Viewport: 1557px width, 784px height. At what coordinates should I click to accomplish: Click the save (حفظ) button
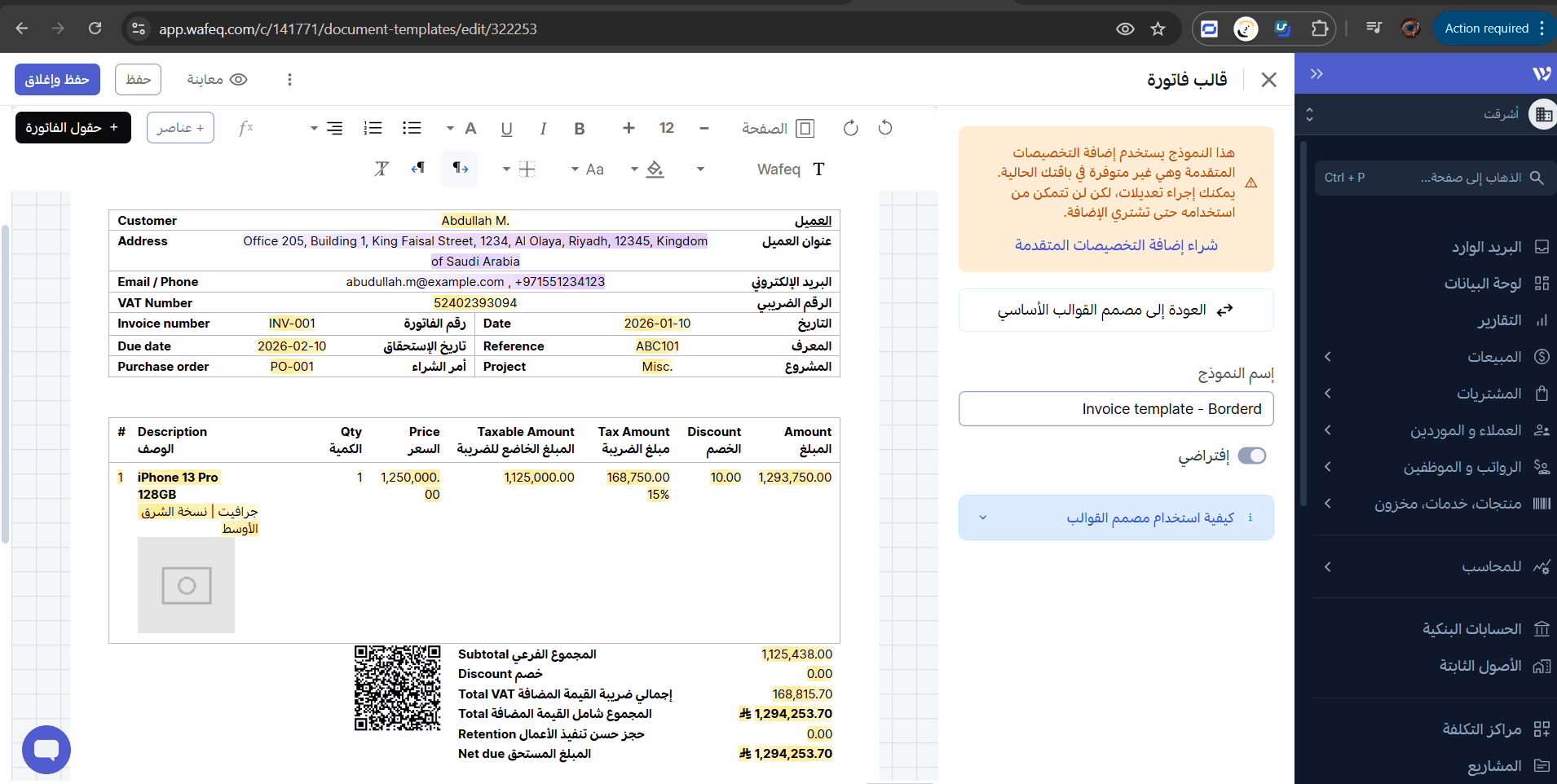tap(138, 79)
